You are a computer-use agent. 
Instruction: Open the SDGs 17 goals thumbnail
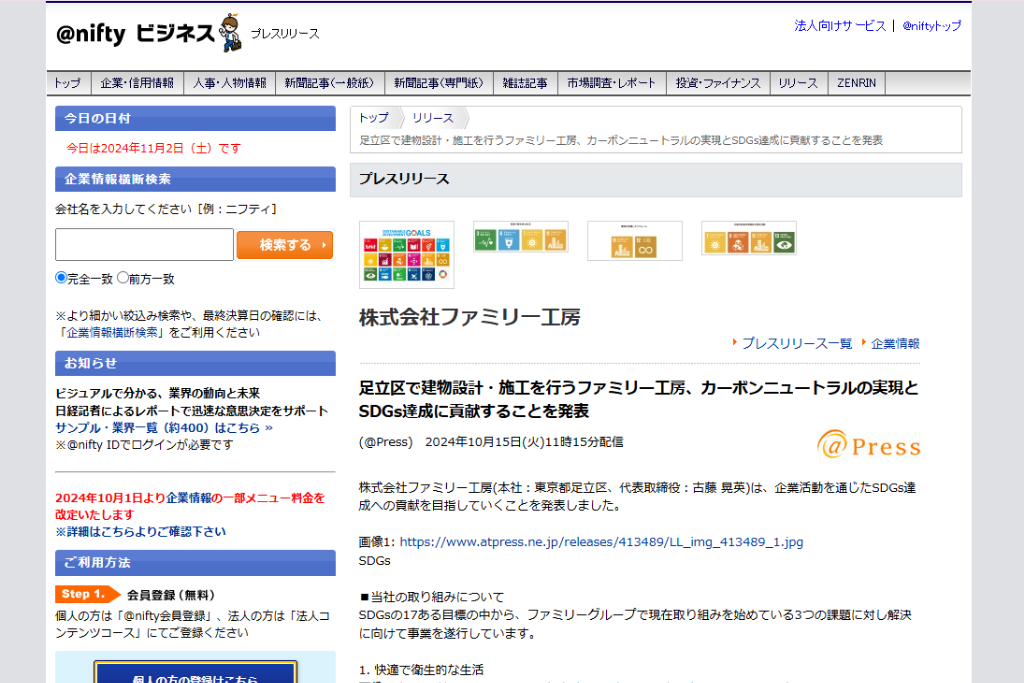coord(407,255)
